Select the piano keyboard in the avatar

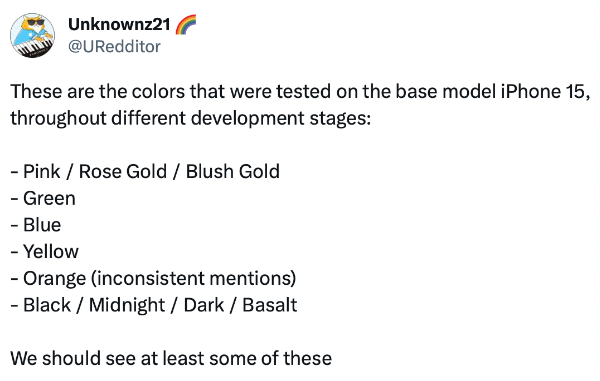(33, 48)
